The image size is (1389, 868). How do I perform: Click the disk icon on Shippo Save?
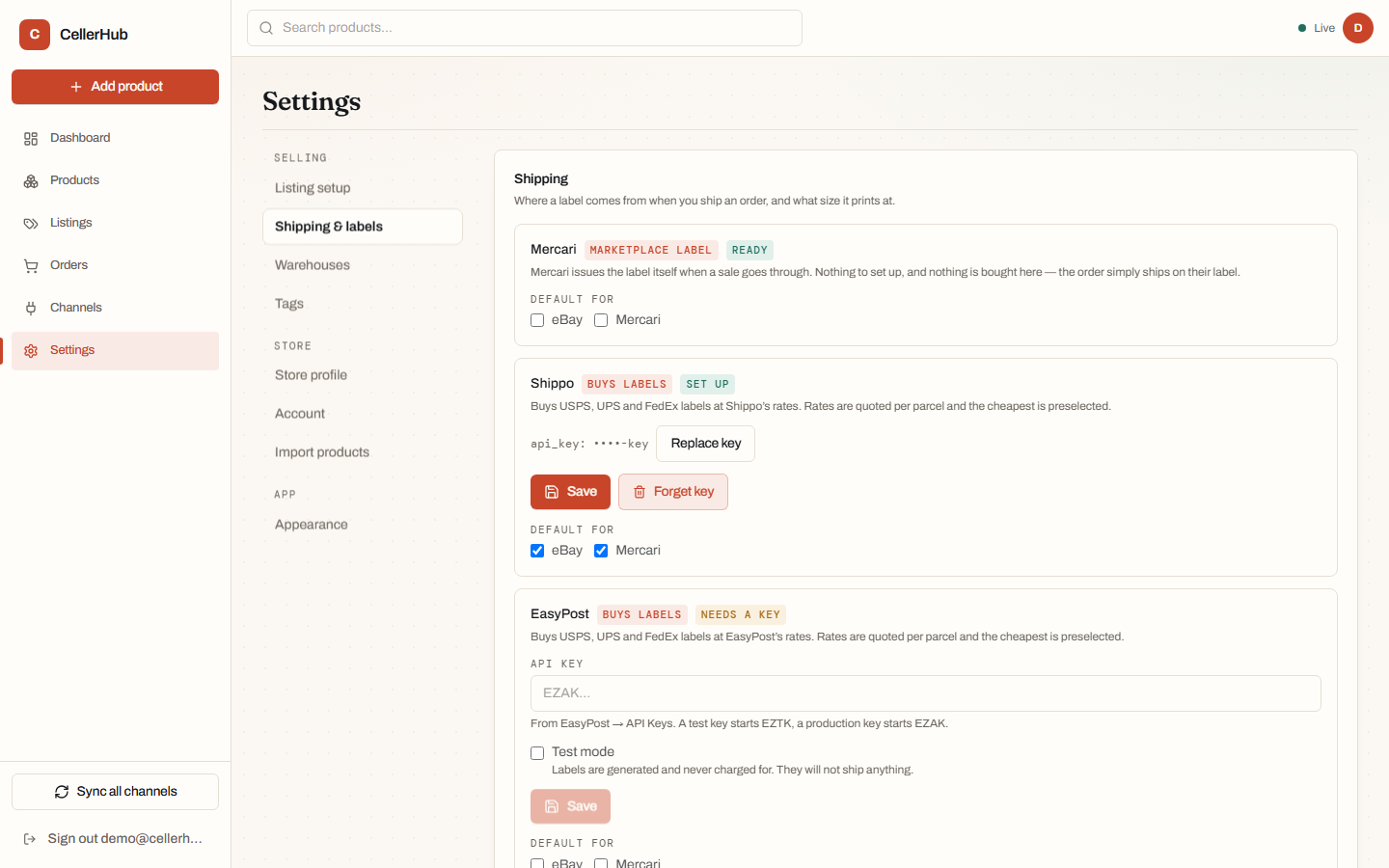[552, 492]
